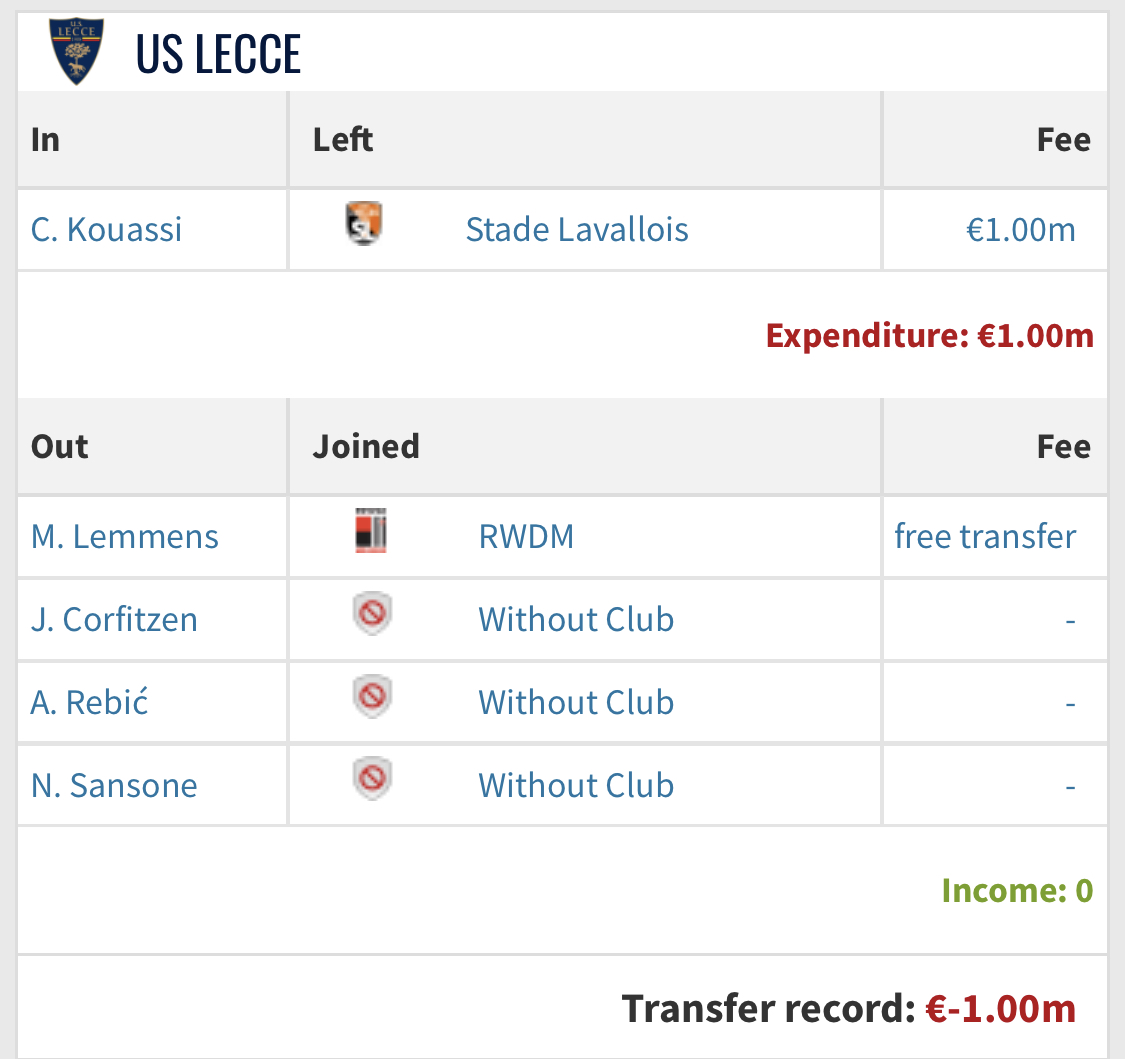Open N. Sansone player profile
This screenshot has height=1059, width=1125.
[x=114, y=786]
